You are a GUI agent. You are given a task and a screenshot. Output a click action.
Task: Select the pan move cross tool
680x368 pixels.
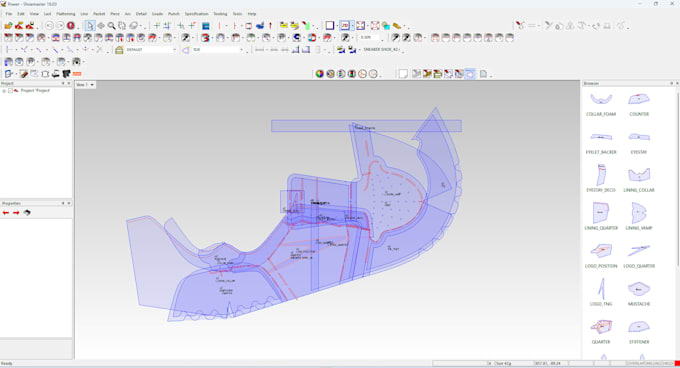click(x=101, y=26)
